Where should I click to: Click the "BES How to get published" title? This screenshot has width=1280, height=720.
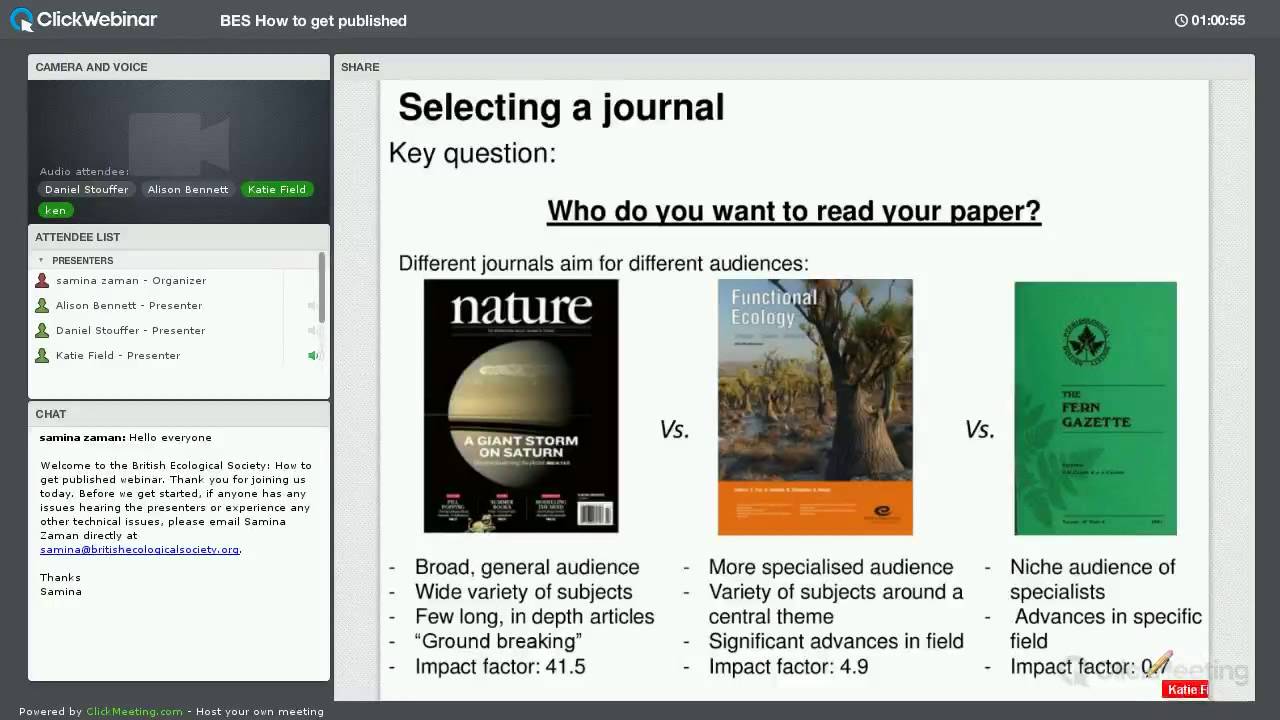[x=313, y=20]
